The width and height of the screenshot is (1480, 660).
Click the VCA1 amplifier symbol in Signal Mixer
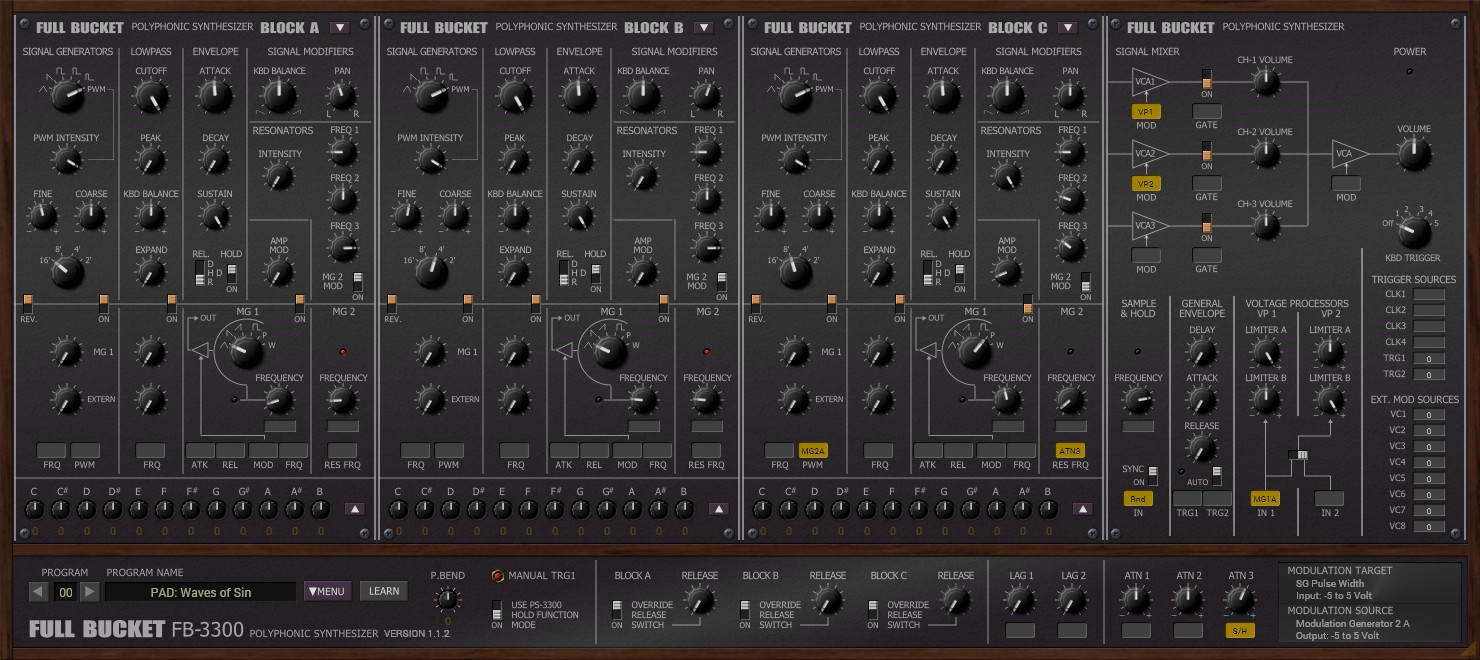(x=1147, y=83)
